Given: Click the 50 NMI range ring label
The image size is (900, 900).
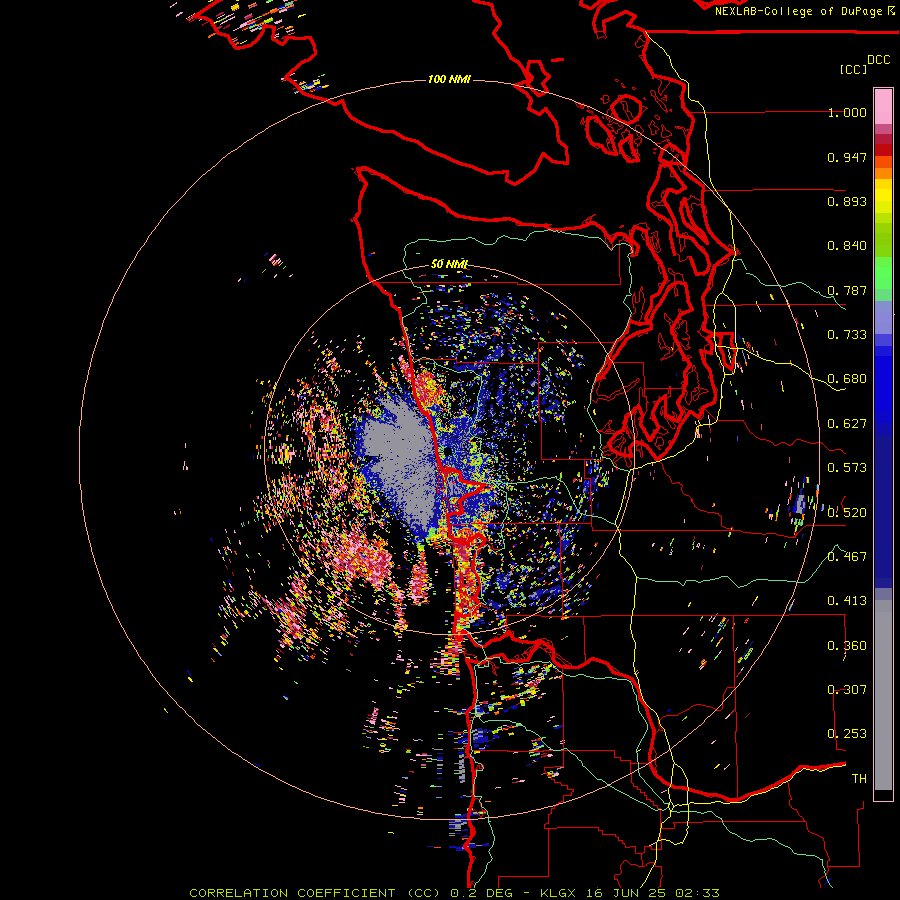Looking at the screenshot, I should coord(449,264).
